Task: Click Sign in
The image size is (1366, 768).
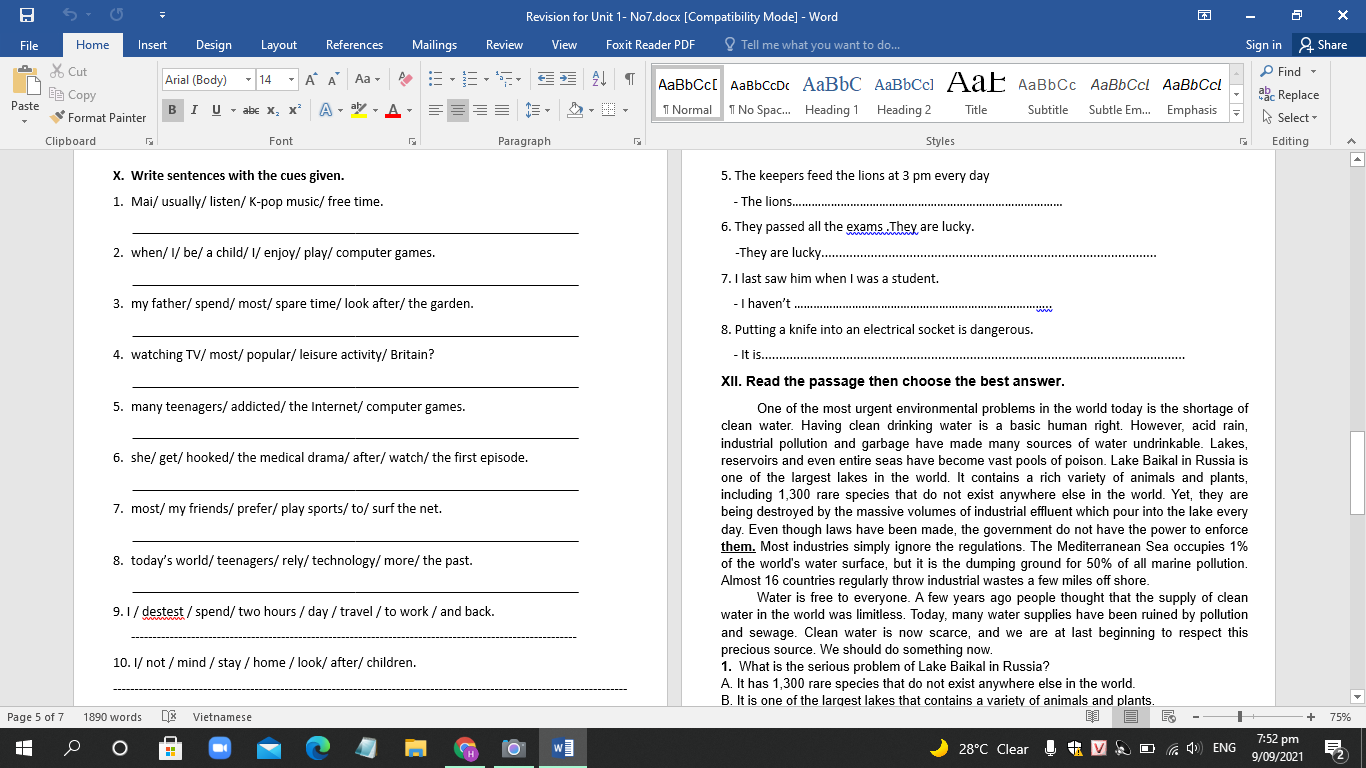Action: pos(1263,45)
